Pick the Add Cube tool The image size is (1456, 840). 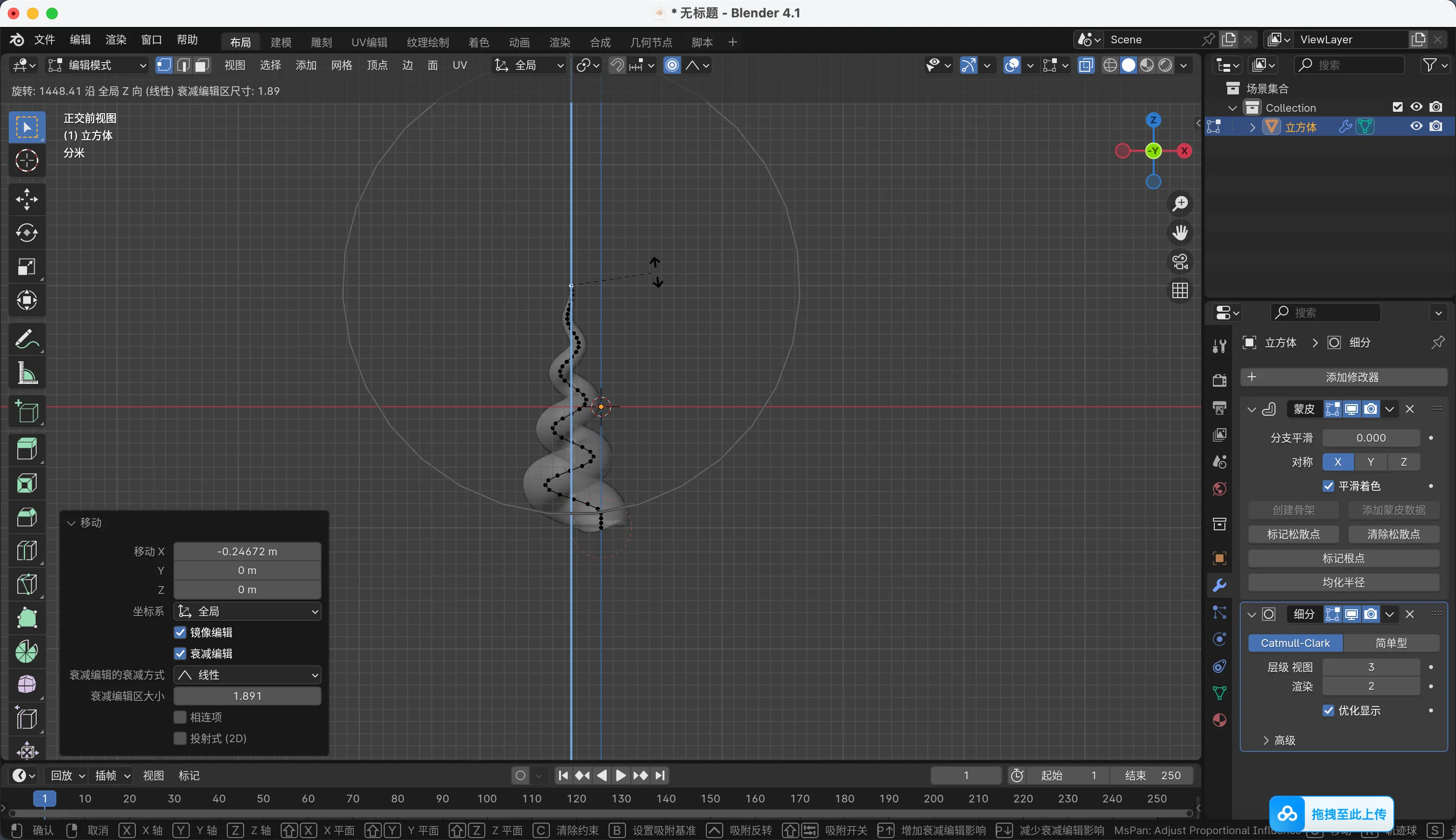click(x=26, y=412)
